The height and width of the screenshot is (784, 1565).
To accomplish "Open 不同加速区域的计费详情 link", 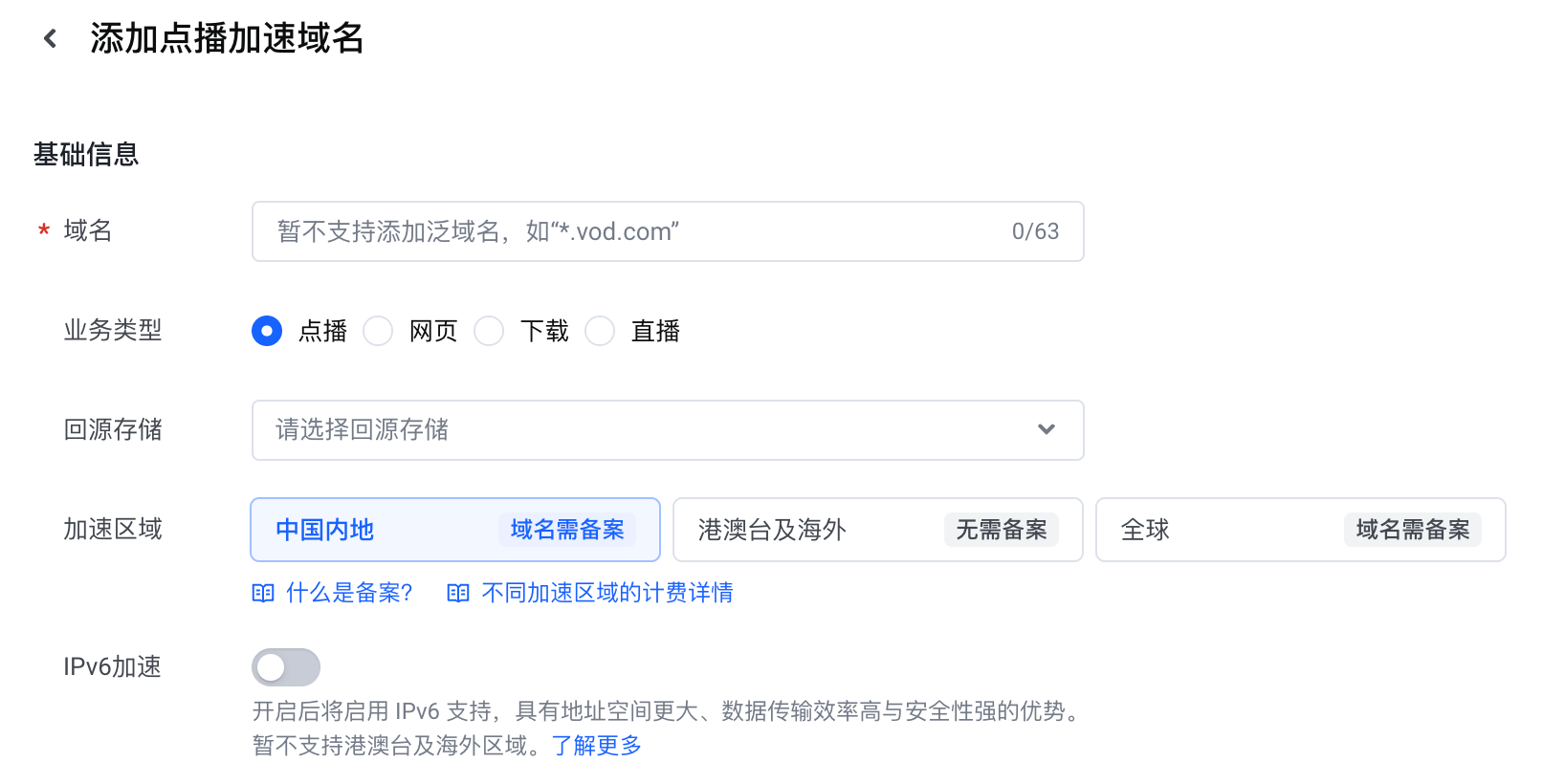I will pyautogui.click(x=607, y=593).
